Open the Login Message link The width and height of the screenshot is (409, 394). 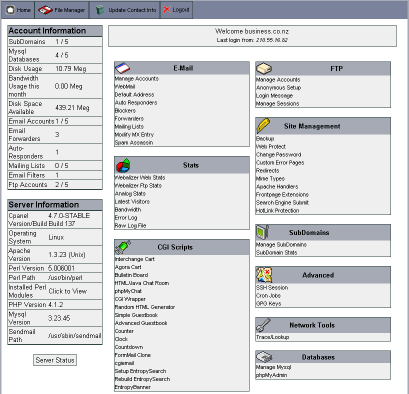point(275,96)
